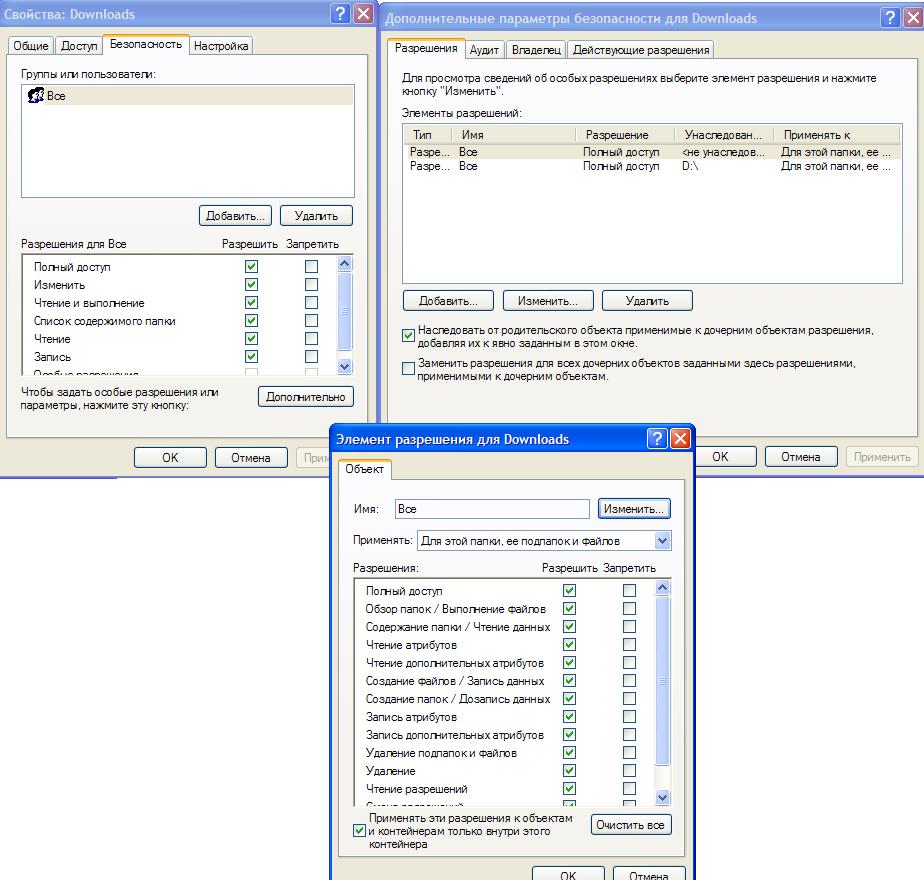
Task: Click the Применять к column header
Action: point(836,134)
